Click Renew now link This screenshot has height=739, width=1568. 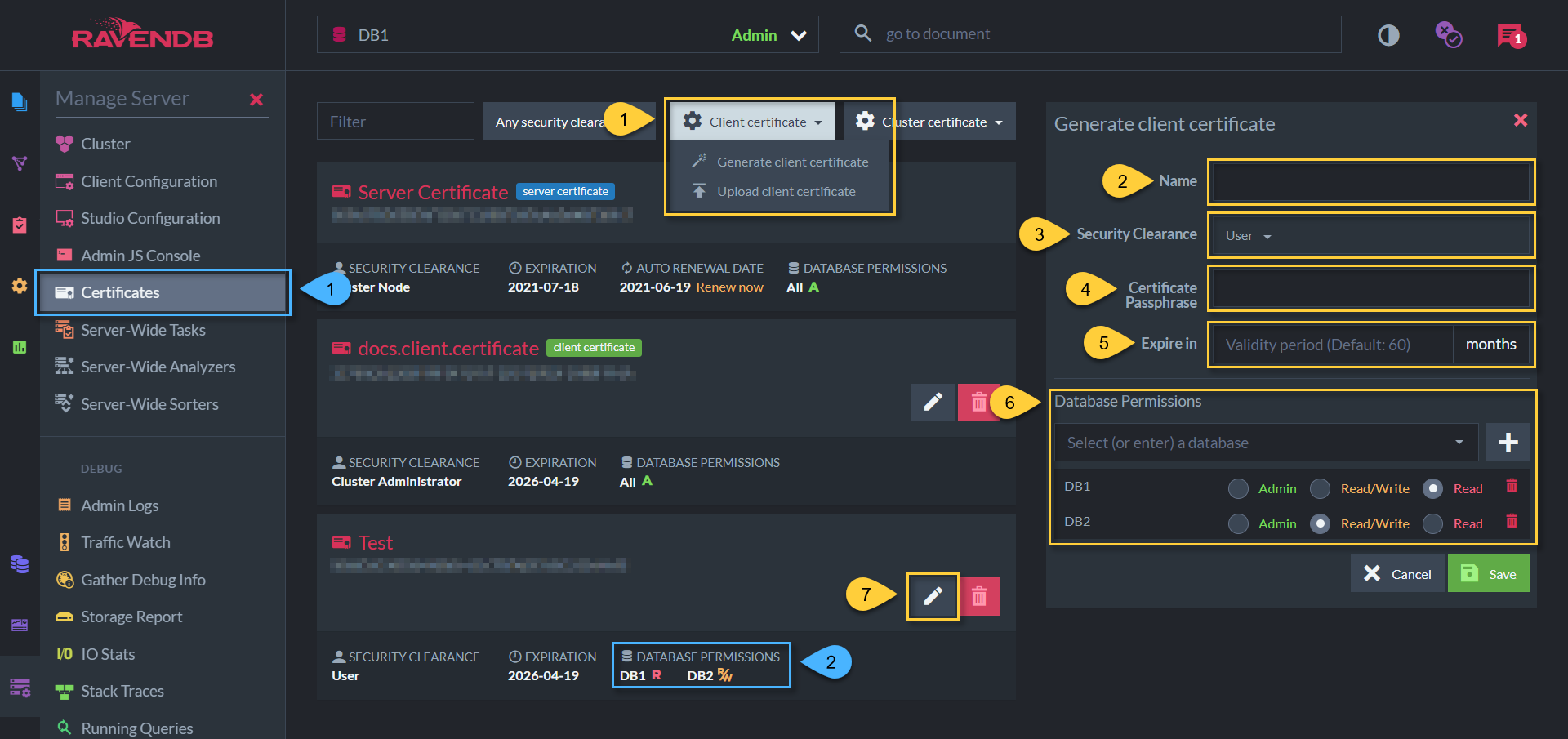[x=729, y=287]
